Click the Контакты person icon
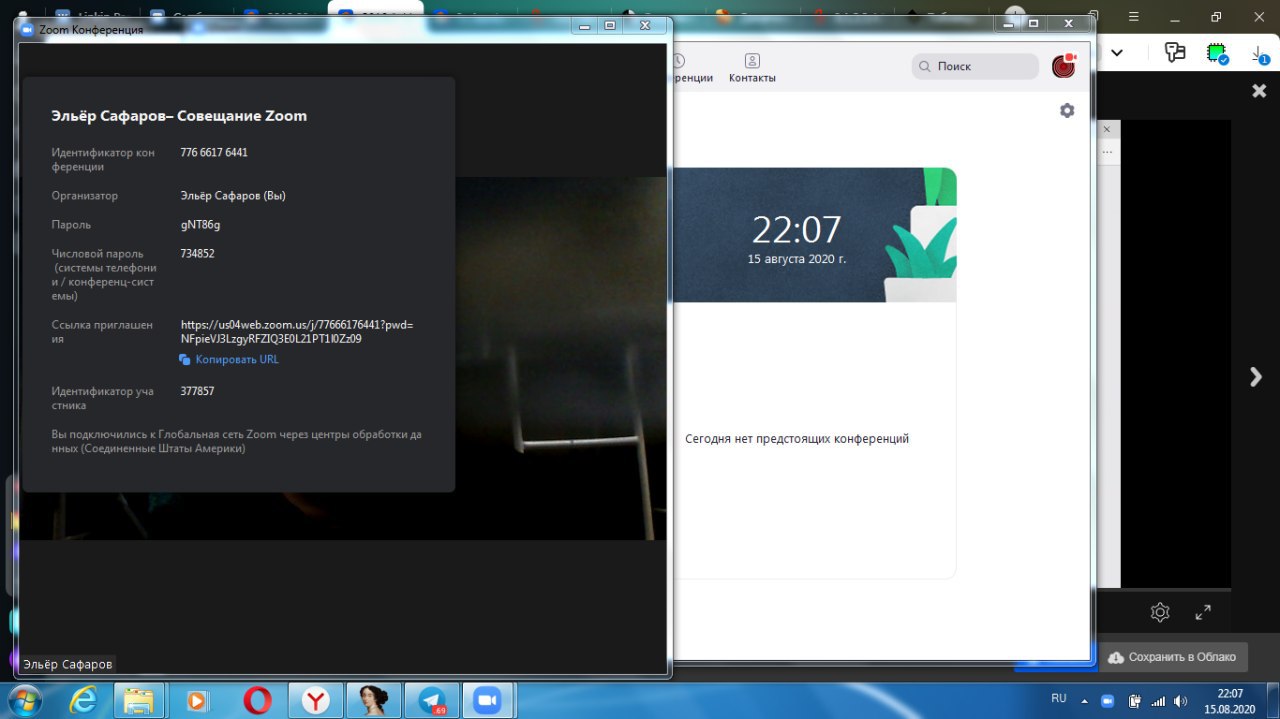The height and width of the screenshot is (719, 1280). pos(752,61)
